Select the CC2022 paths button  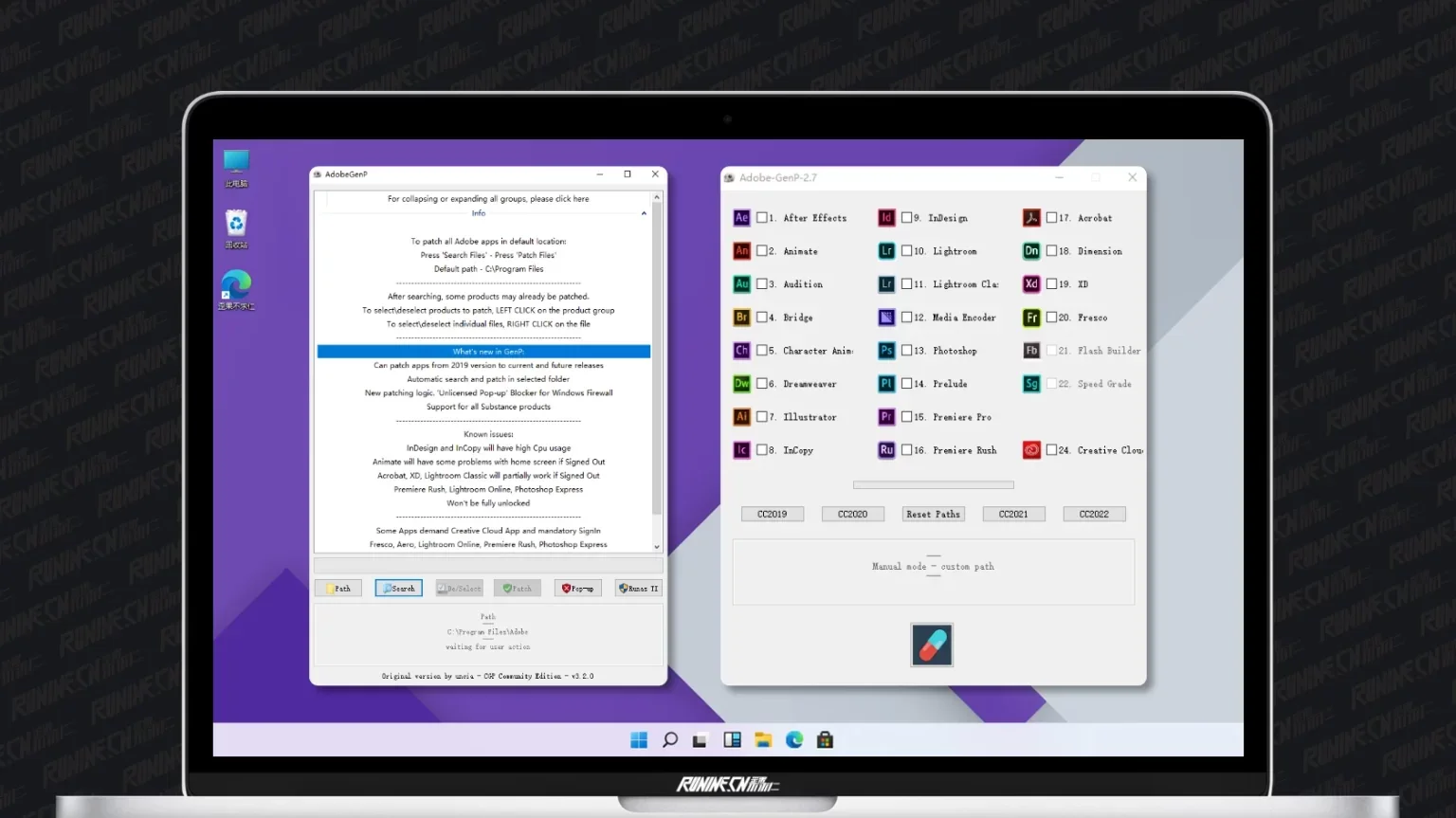tap(1094, 514)
